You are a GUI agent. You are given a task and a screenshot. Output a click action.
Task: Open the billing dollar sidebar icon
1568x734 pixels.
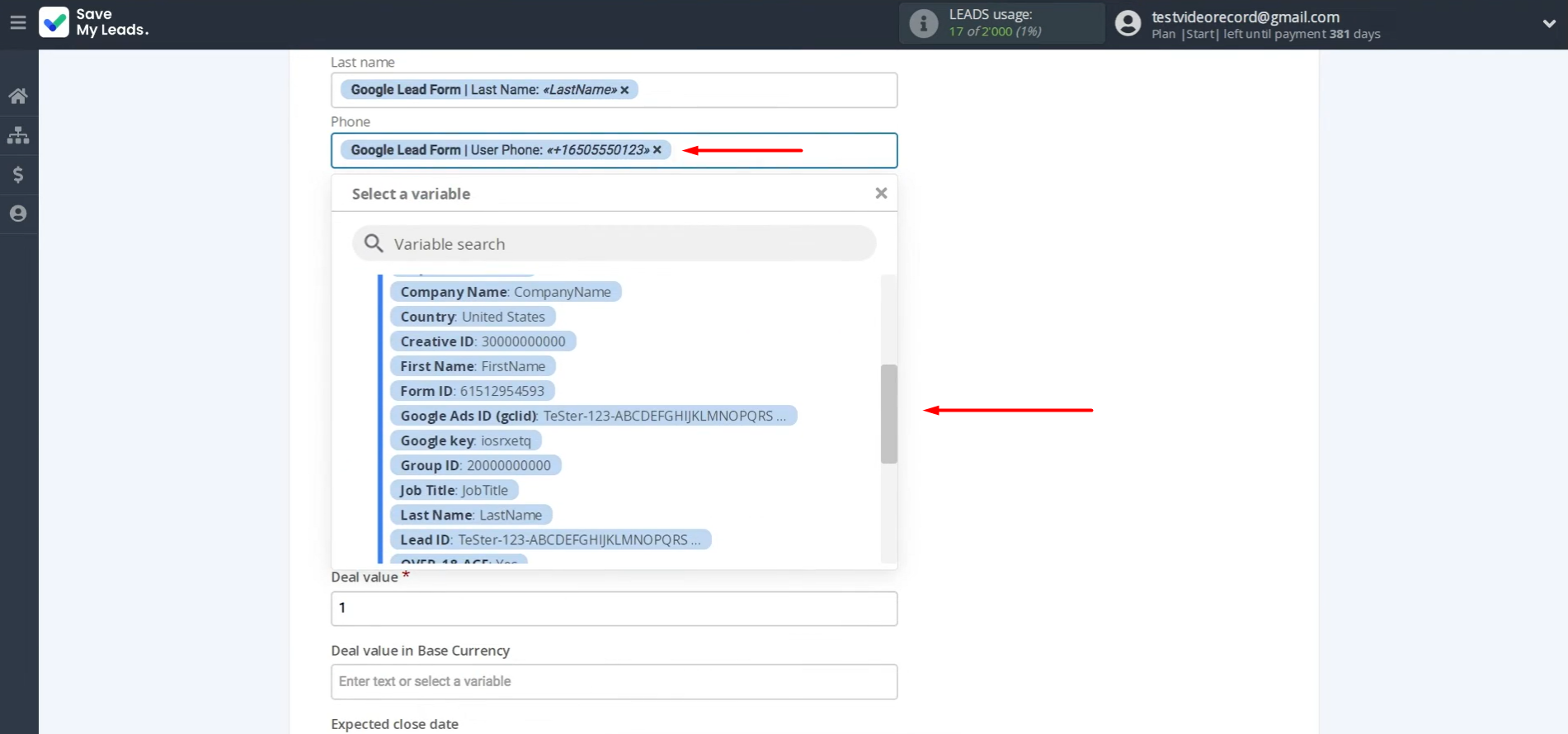tap(18, 175)
